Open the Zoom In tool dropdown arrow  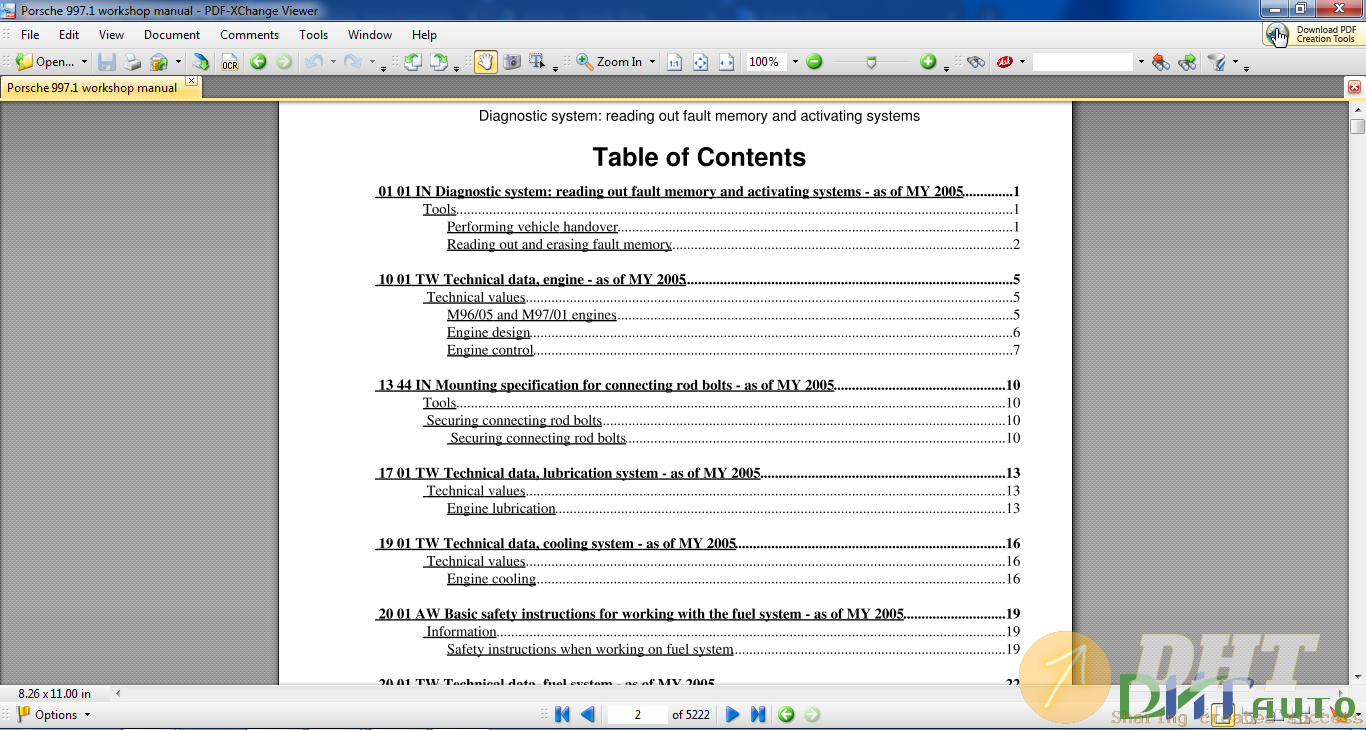(x=652, y=62)
